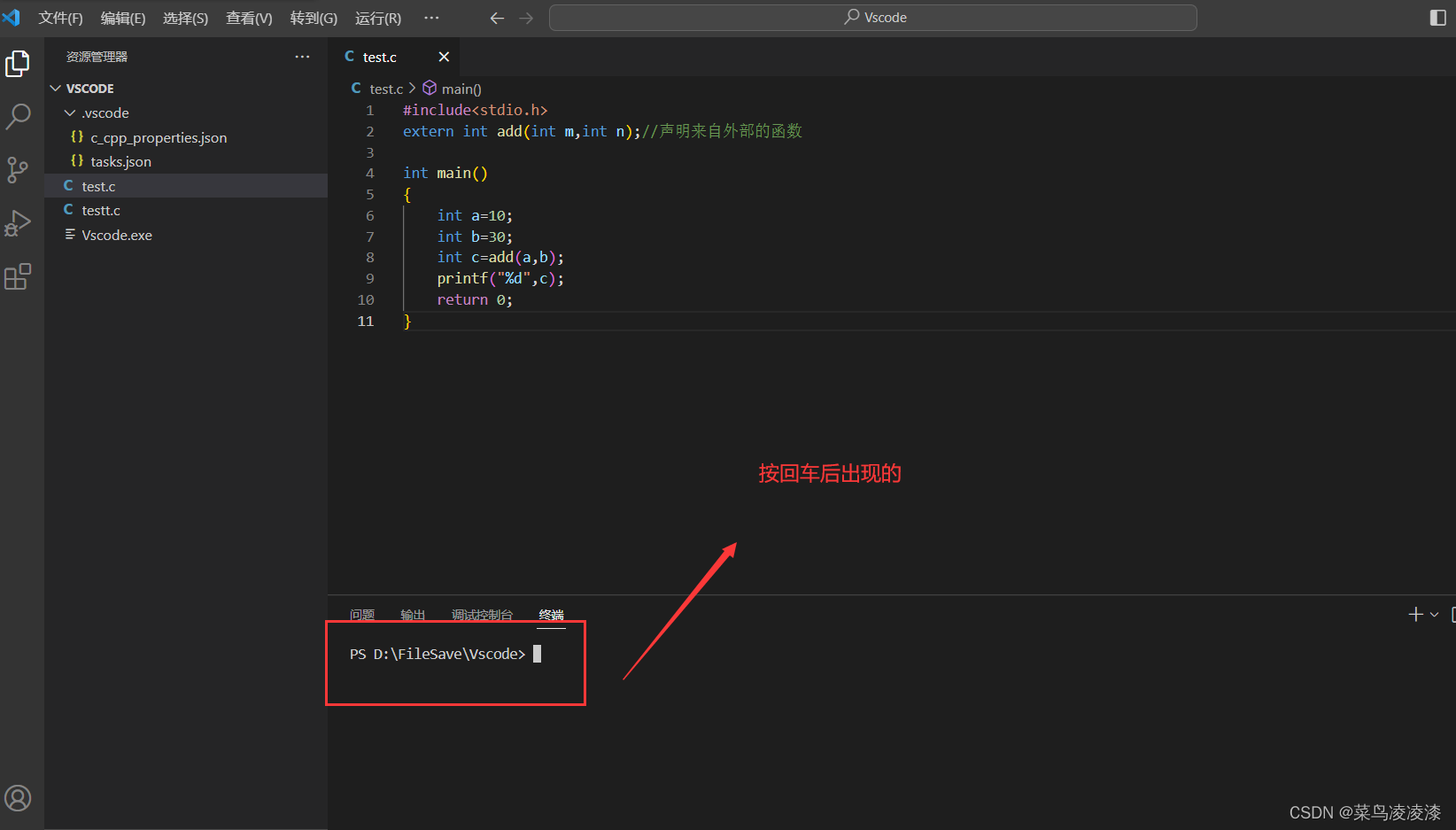Open the 选择(S) menu
This screenshot has height=830, width=1456.
point(185,18)
